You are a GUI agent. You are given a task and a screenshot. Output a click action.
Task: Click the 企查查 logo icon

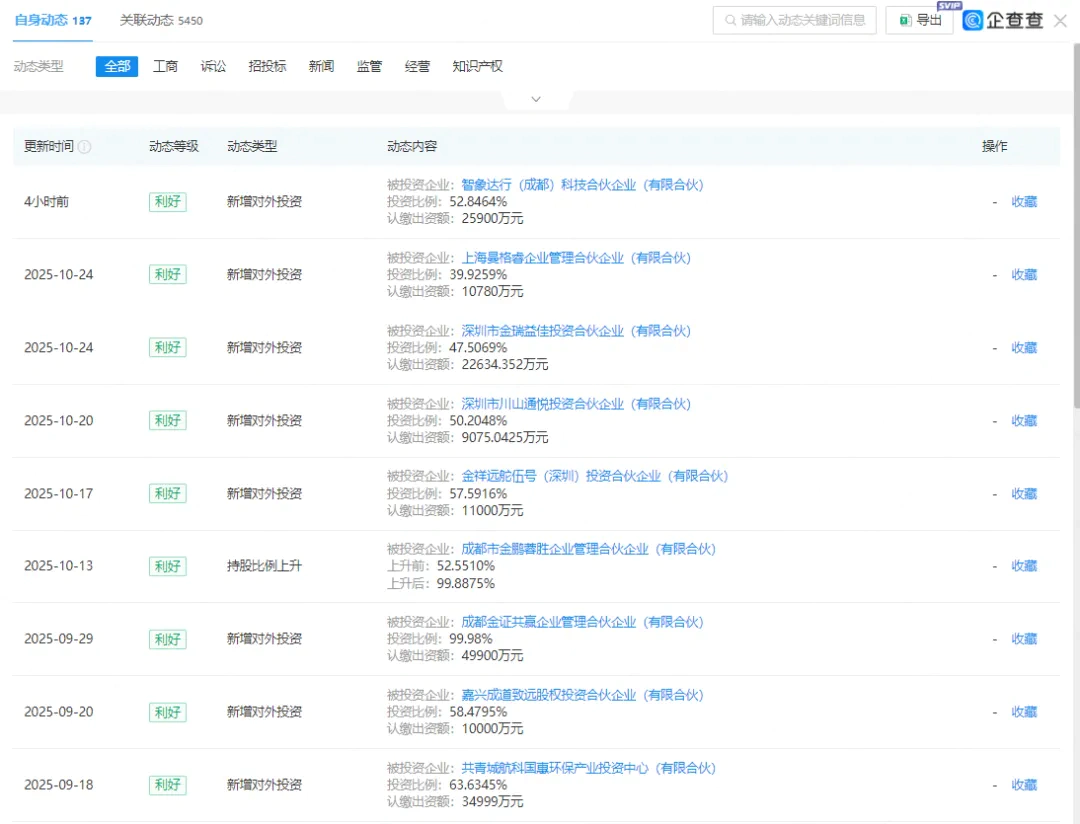tap(973, 20)
